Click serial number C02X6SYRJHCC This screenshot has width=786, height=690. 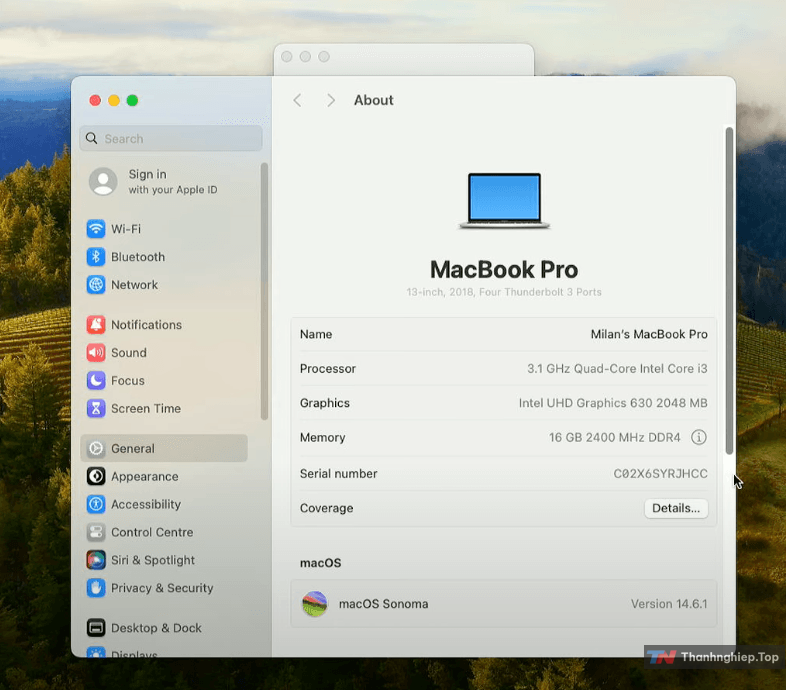pyautogui.click(x=660, y=474)
